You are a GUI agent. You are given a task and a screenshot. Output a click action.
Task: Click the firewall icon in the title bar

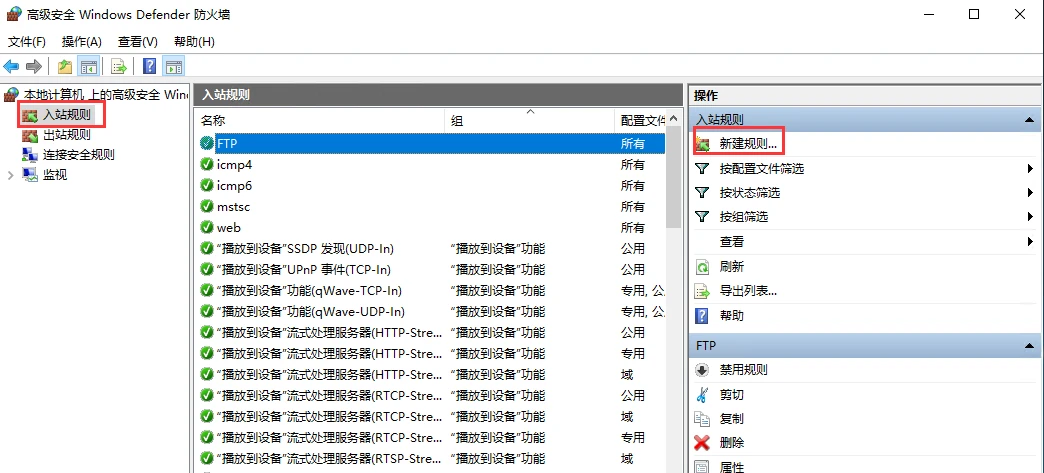click(13, 14)
